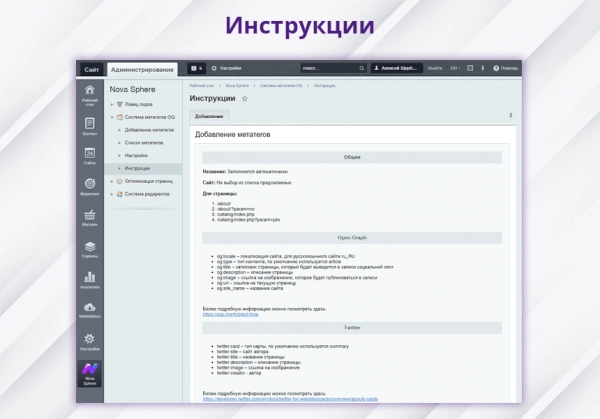
Task: Click the search magnifier icon
Action: pyautogui.click(x=362, y=68)
